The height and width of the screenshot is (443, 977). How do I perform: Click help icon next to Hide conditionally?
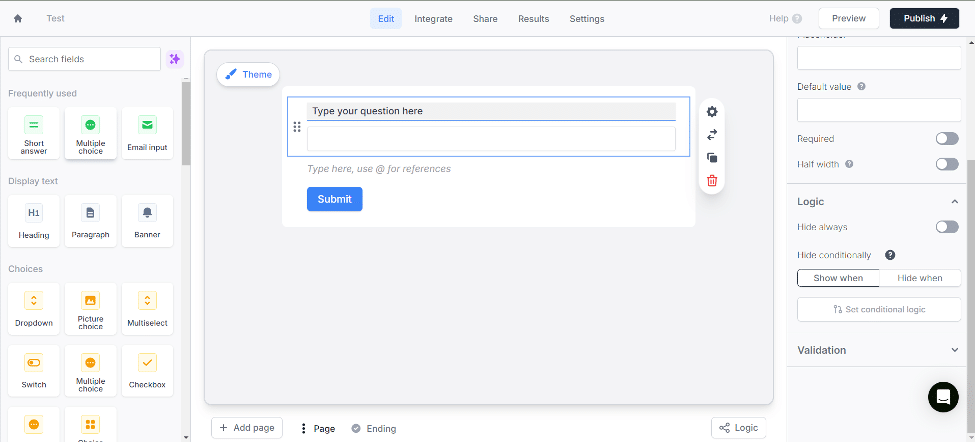(890, 255)
